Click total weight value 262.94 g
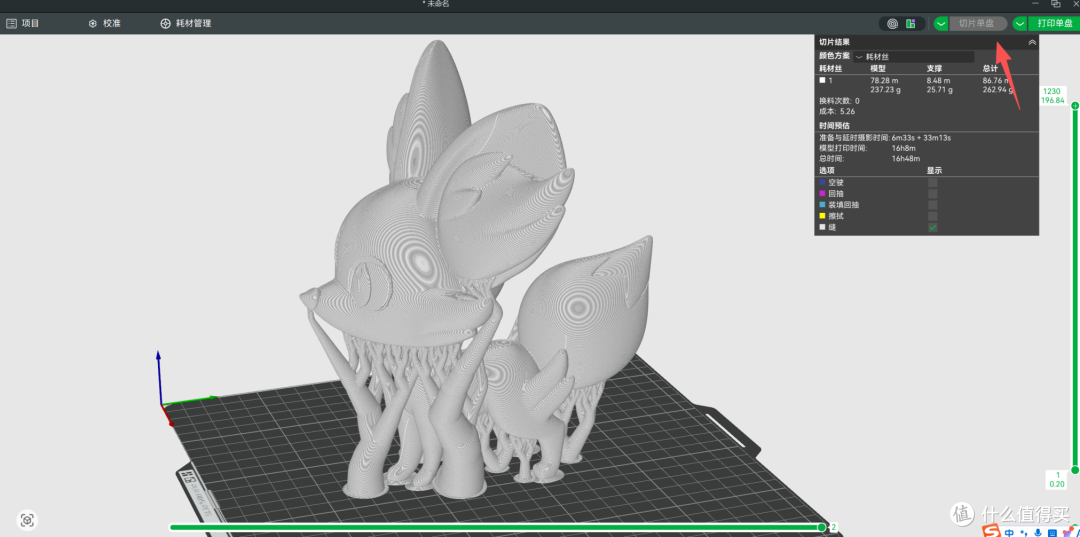The image size is (1080, 537). pyautogui.click(x=998, y=90)
